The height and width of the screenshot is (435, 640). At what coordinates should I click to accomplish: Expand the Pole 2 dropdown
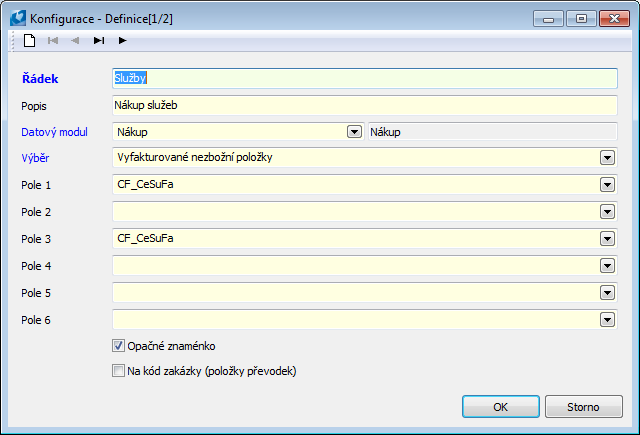(x=607, y=211)
